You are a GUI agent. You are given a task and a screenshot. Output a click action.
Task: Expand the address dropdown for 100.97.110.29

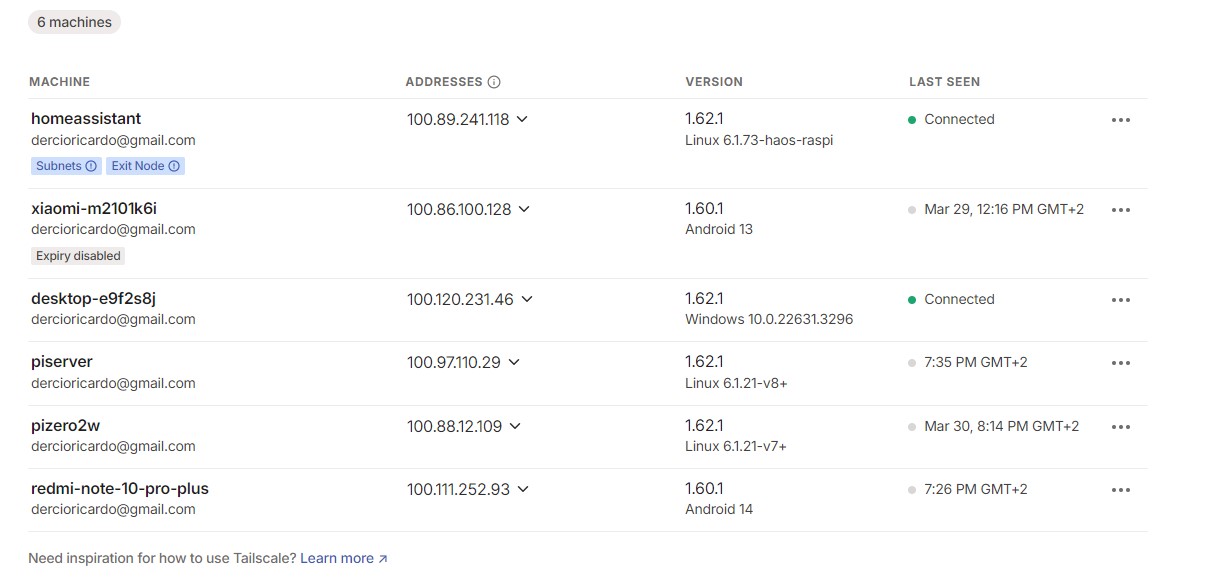(x=514, y=362)
